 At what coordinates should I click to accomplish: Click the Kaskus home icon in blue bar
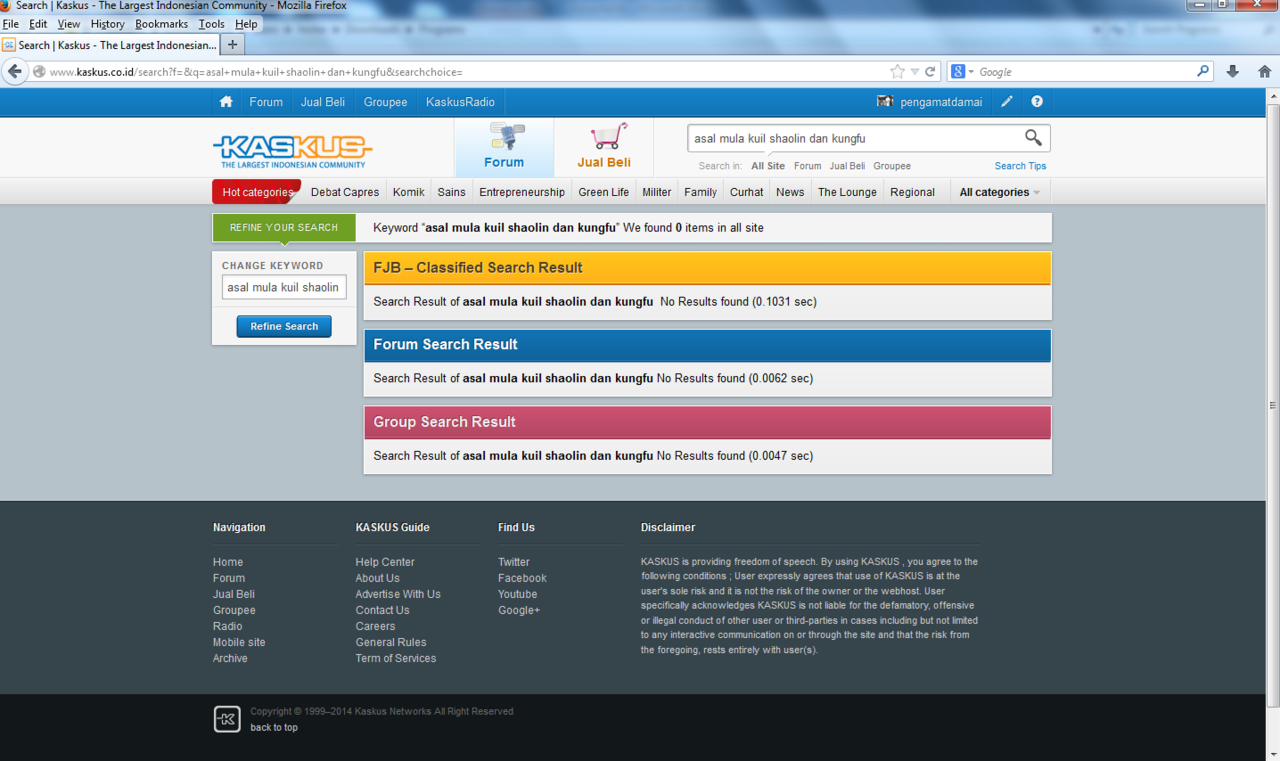point(226,102)
